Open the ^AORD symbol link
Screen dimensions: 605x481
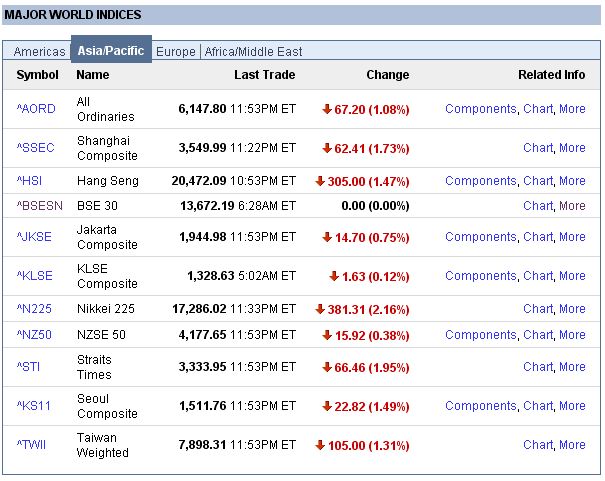click(36, 109)
